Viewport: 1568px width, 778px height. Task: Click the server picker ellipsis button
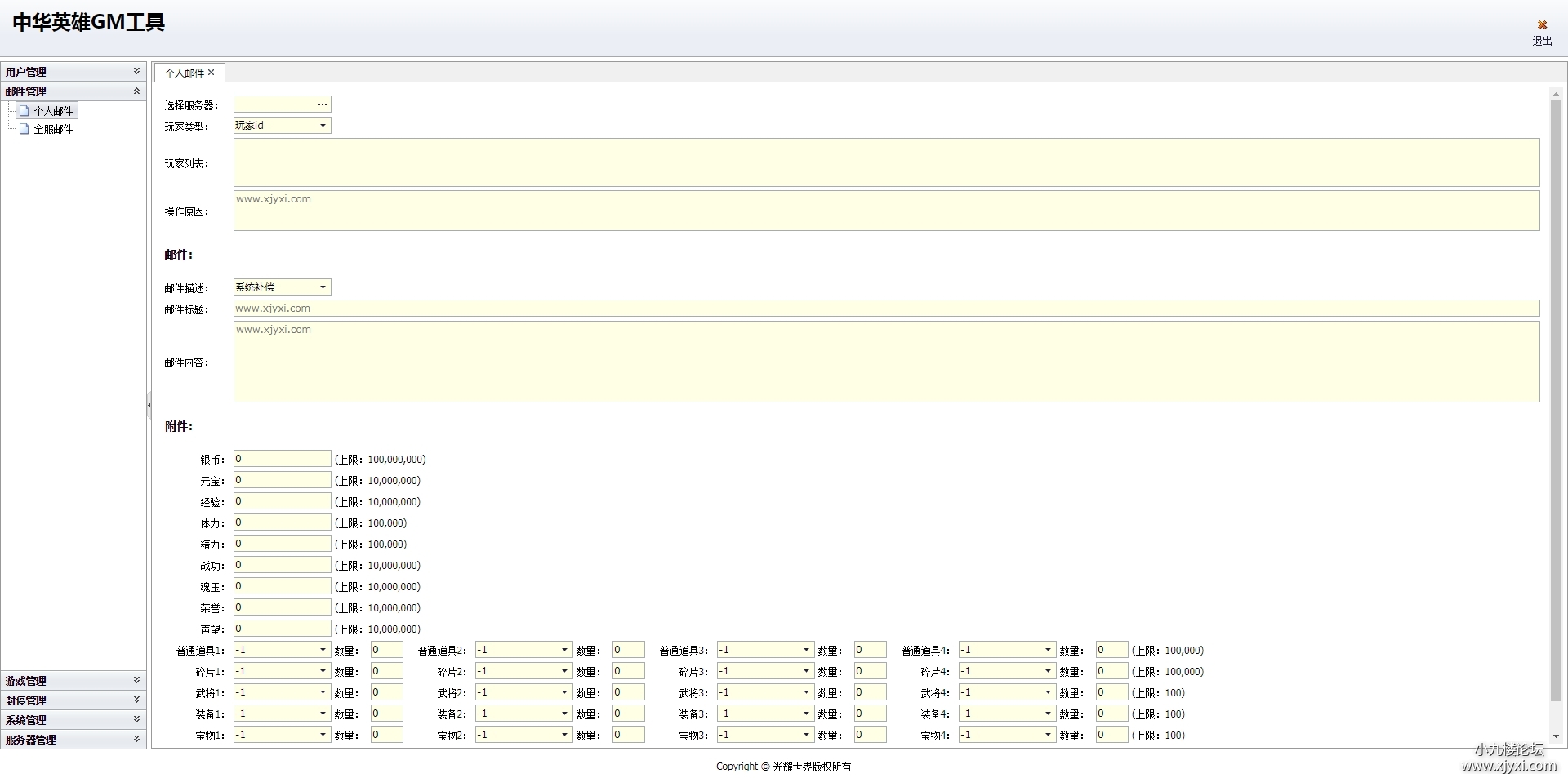coord(323,104)
